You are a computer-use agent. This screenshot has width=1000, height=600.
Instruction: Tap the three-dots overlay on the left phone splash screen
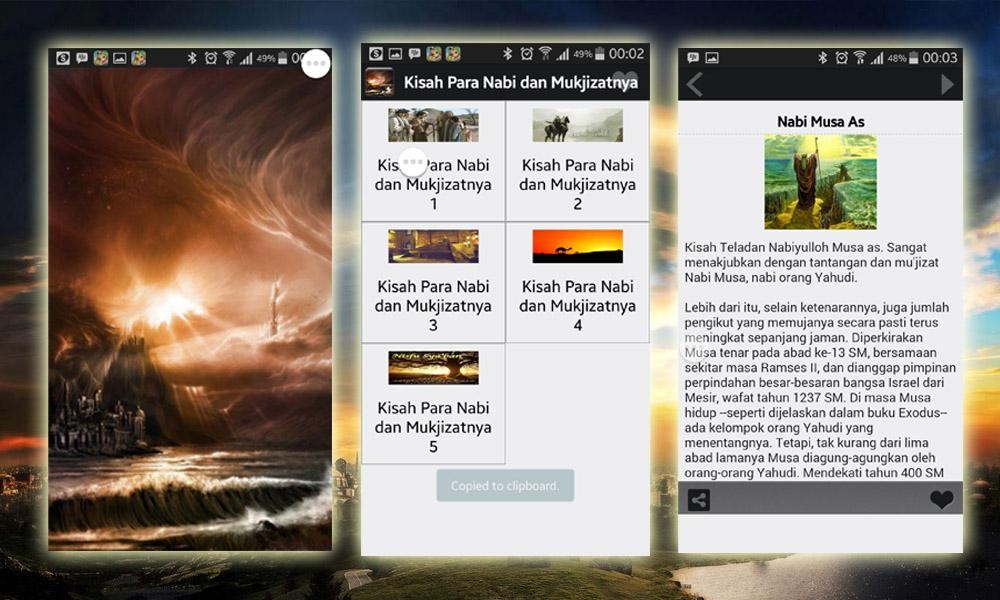click(x=316, y=63)
